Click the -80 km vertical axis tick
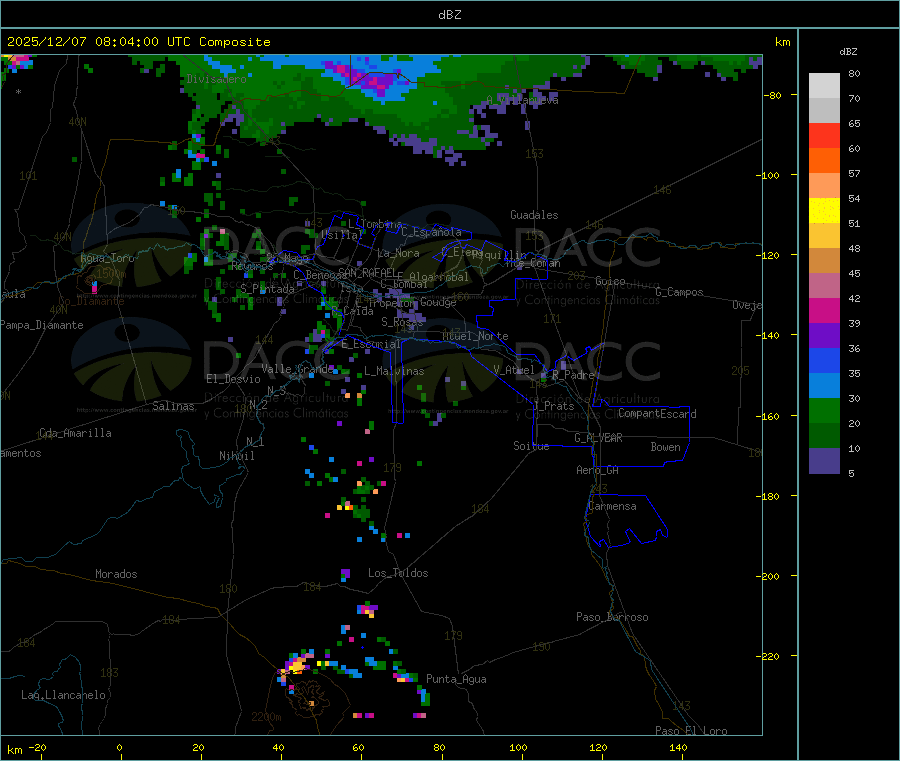Image resolution: width=900 pixels, height=761 pixels. (772, 95)
